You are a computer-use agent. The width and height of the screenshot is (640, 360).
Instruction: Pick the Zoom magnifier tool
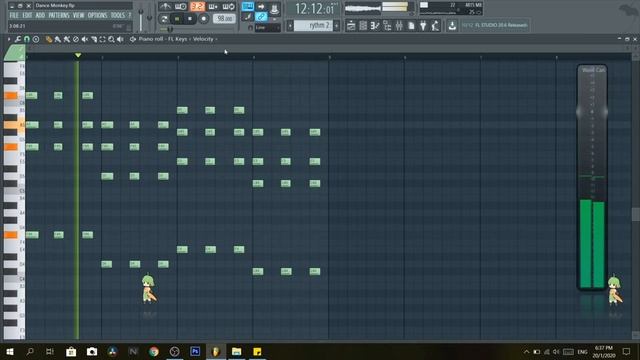[x=111, y=39]
